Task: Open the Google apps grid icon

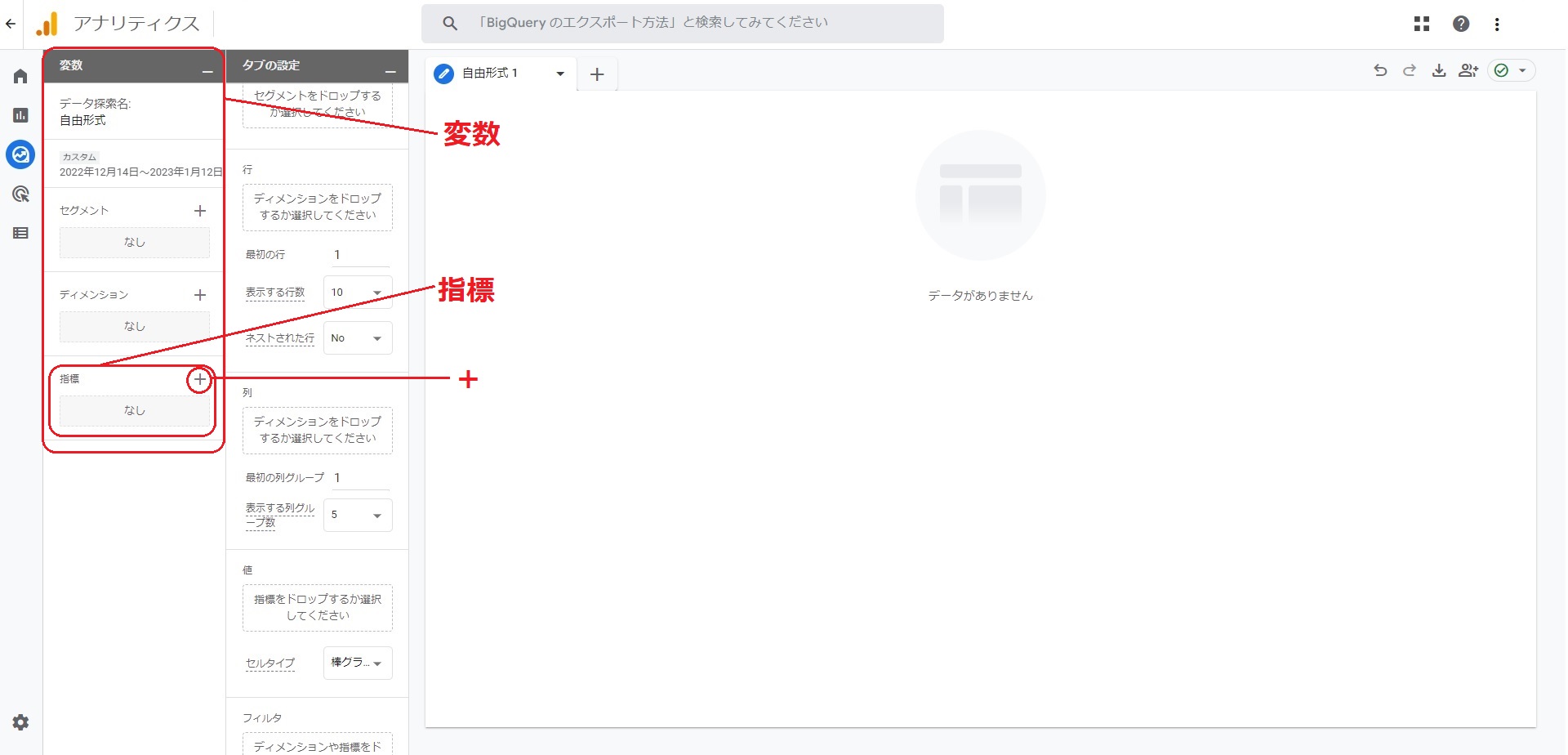Action: pyautogui.click(x=1422, y=24)
